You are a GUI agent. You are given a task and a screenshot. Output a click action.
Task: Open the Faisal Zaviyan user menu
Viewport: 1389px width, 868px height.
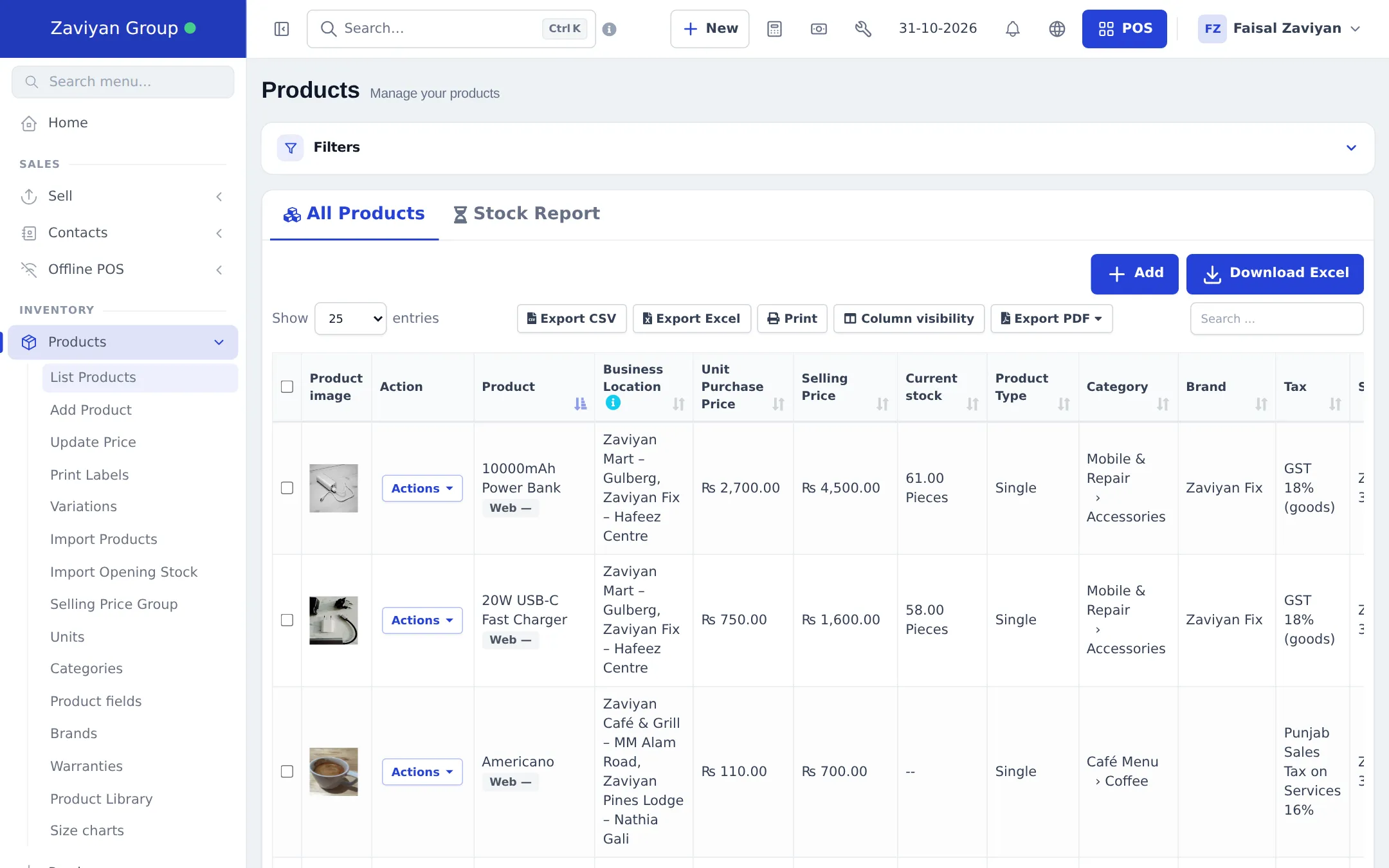coord(1279,29)
